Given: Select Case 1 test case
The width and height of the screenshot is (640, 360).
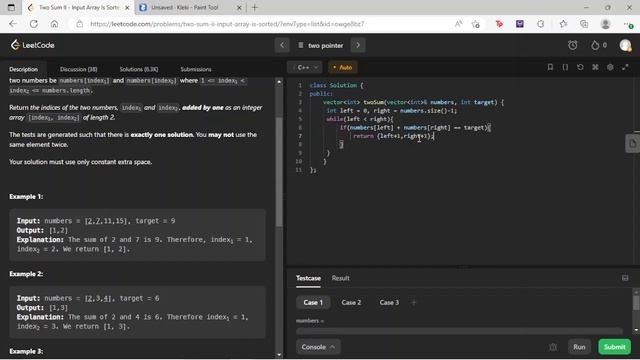Looking at the screenshot, I should pos(313,302).
